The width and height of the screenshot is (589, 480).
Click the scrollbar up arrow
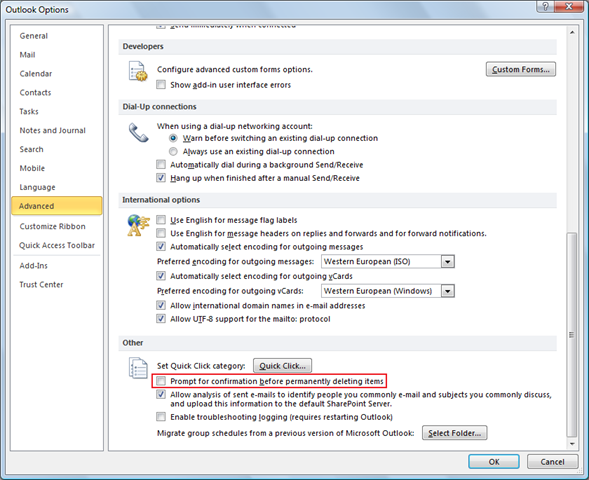pyautogui.click(x=572, y=33)
